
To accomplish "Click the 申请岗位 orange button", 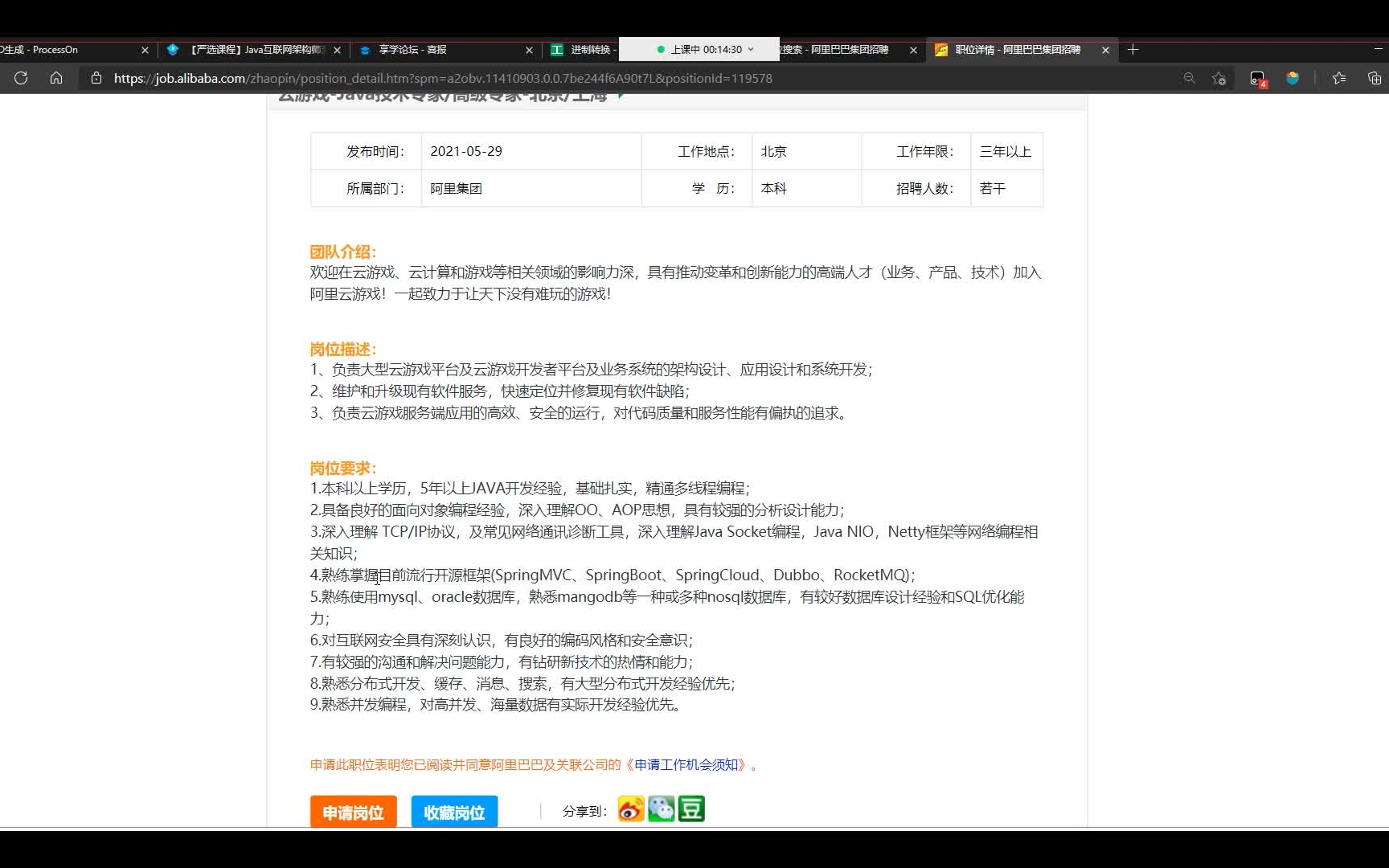I will pyautogui.click(x=354, y=812).
